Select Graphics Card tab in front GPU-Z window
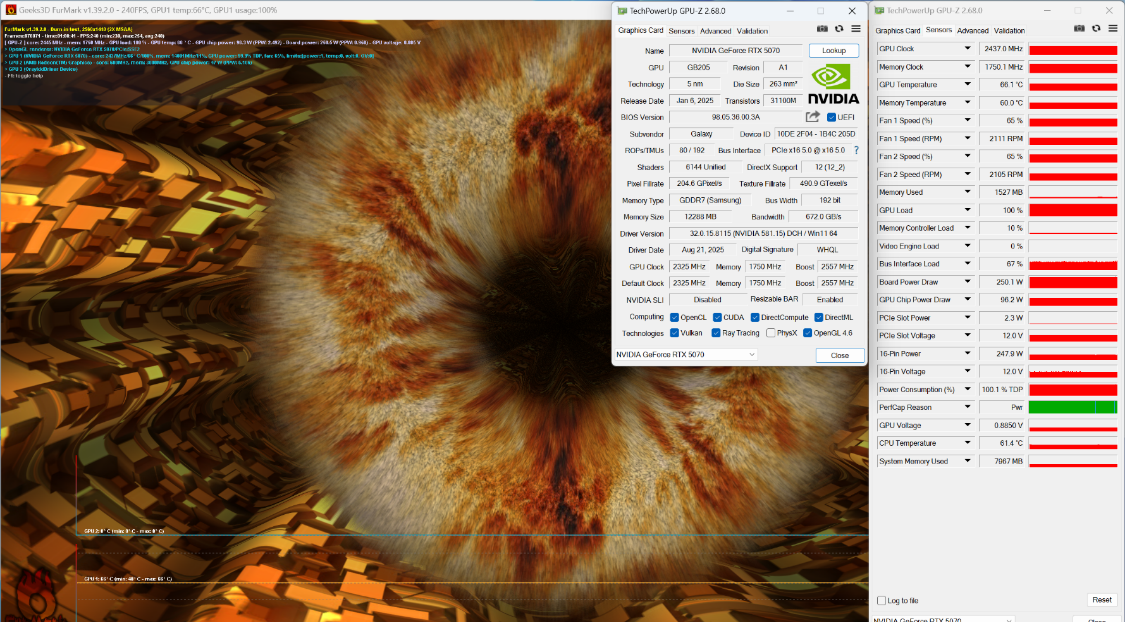The width and height of the screenshot is (1125, 622). 641,31
